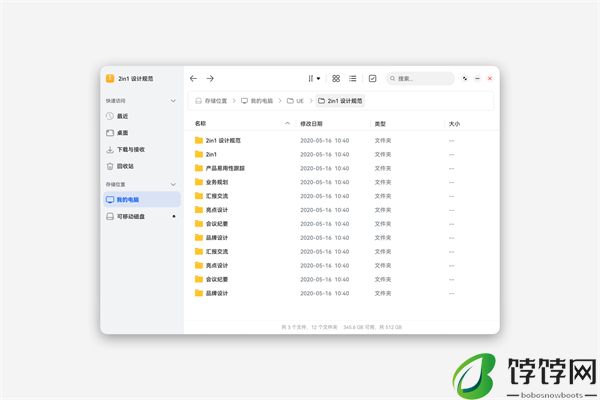Screen dimensions: 600x400
Task: Select the first 汇报交流 folder in the list
Action: [x=341, y=196]
